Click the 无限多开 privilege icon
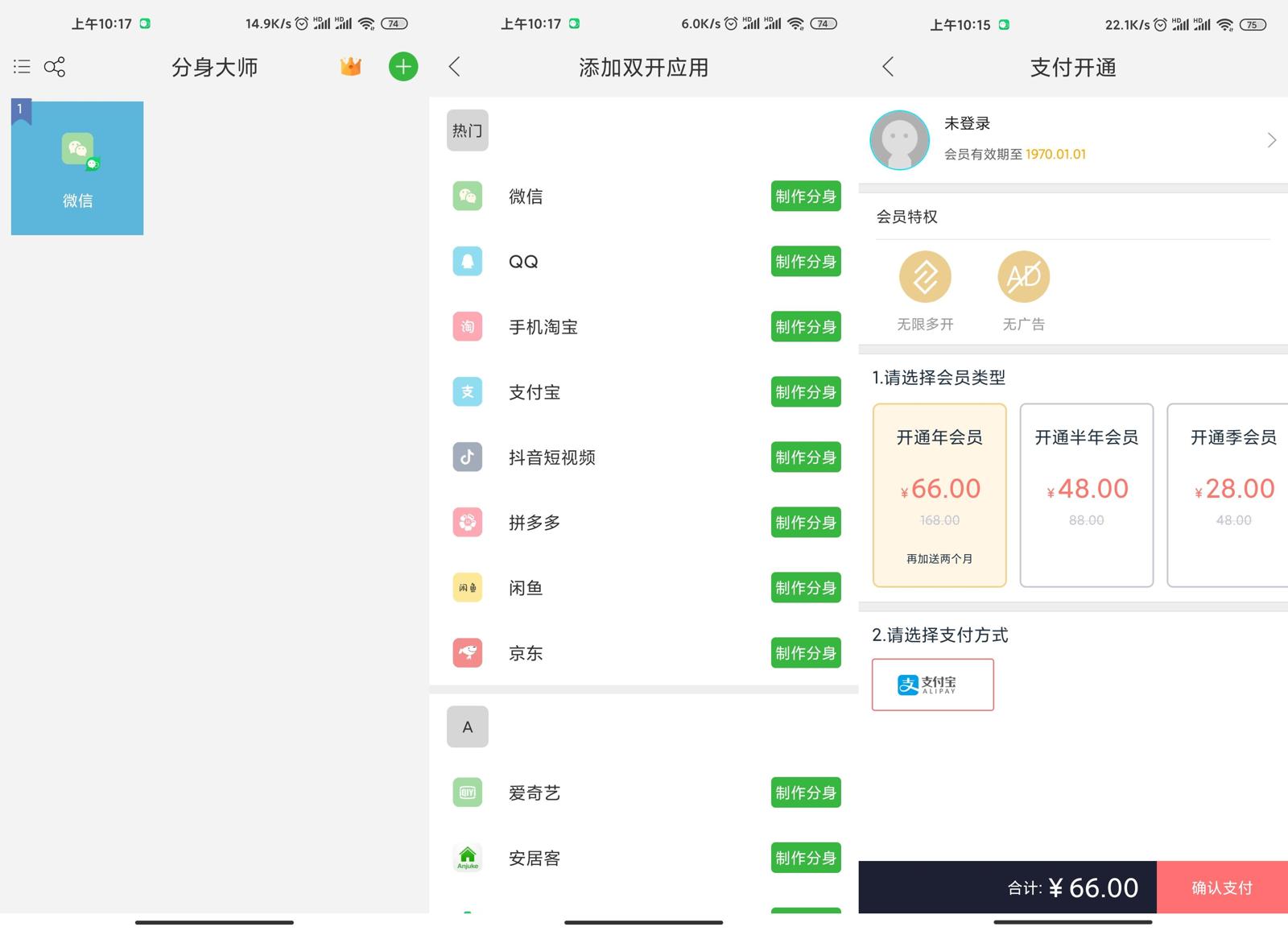1288x931 pixels. tap(924, 276)
